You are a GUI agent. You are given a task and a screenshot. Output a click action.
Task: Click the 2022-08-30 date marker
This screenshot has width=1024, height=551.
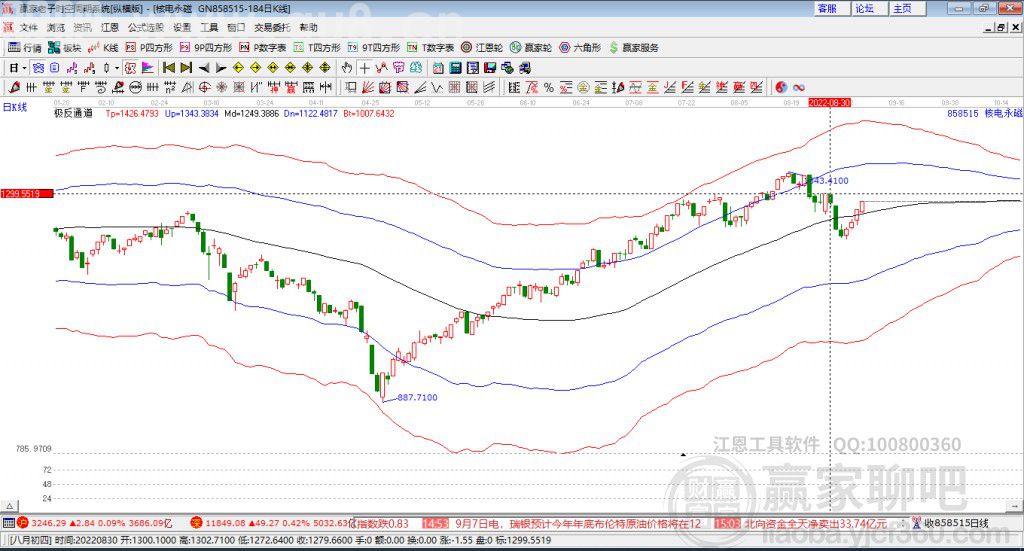[x=830, y=103]
